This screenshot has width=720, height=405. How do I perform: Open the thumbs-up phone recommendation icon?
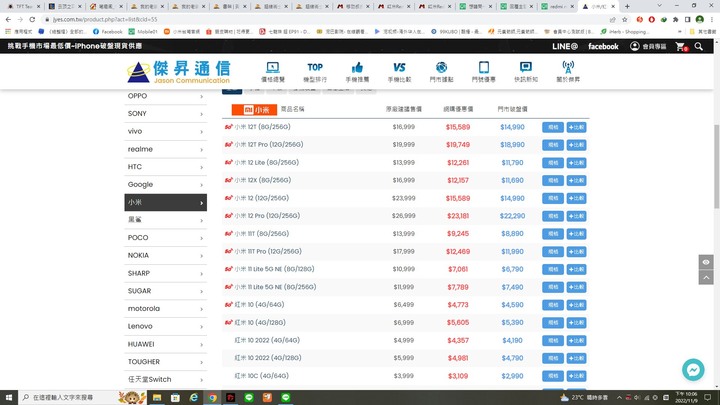pyautogui.click(x=357, y=72)
